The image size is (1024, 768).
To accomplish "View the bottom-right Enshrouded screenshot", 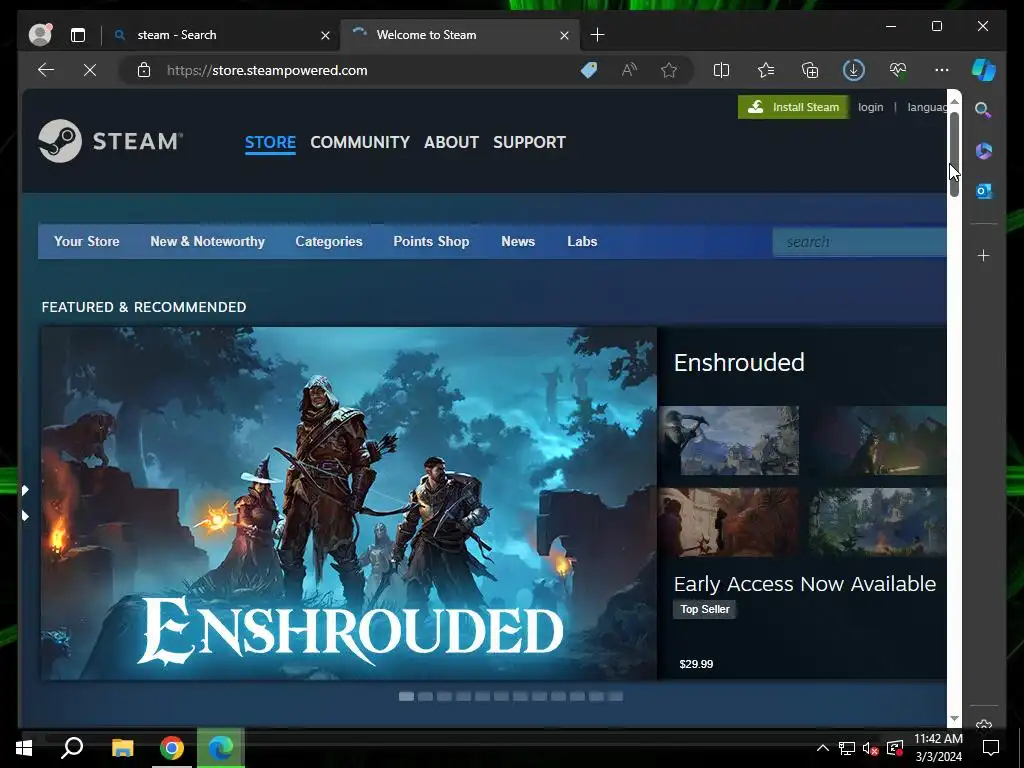I will tap(877, 522).
